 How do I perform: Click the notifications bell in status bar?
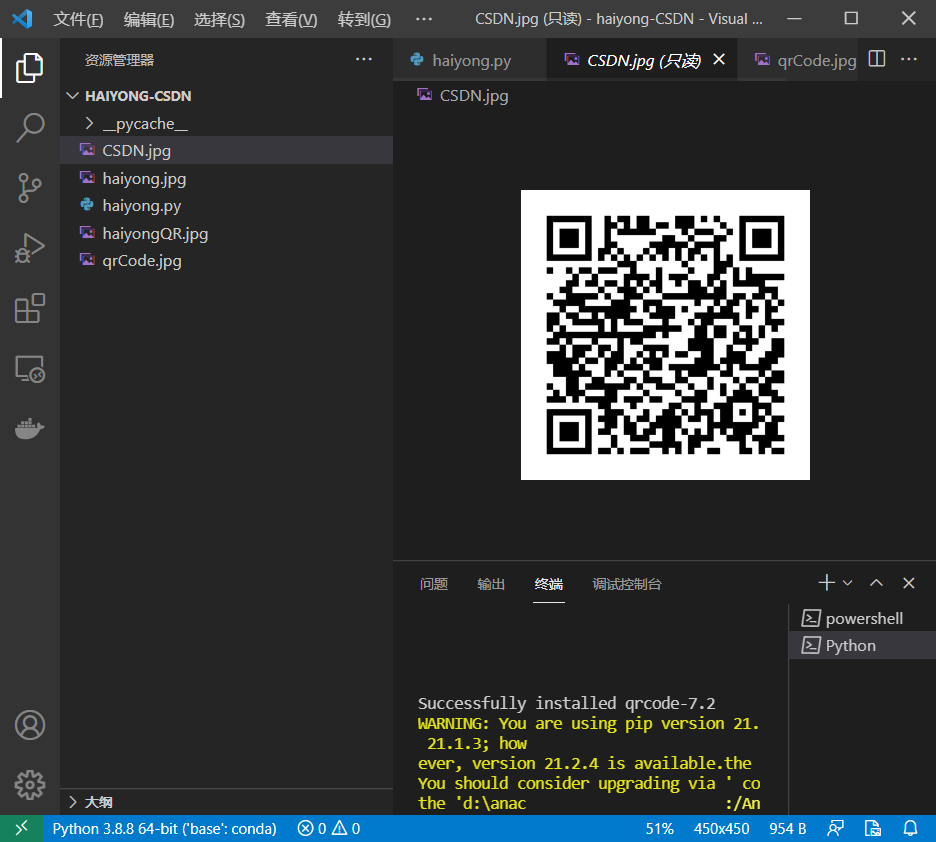[x=910, y=828]
